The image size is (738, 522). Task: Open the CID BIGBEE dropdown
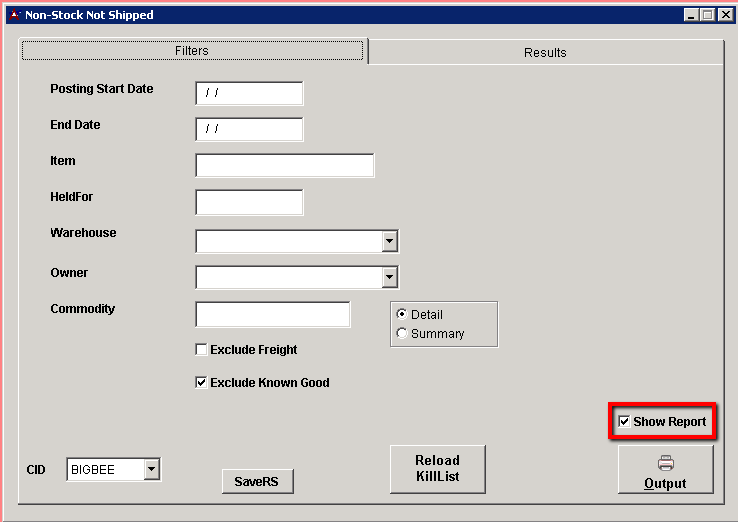151,469
